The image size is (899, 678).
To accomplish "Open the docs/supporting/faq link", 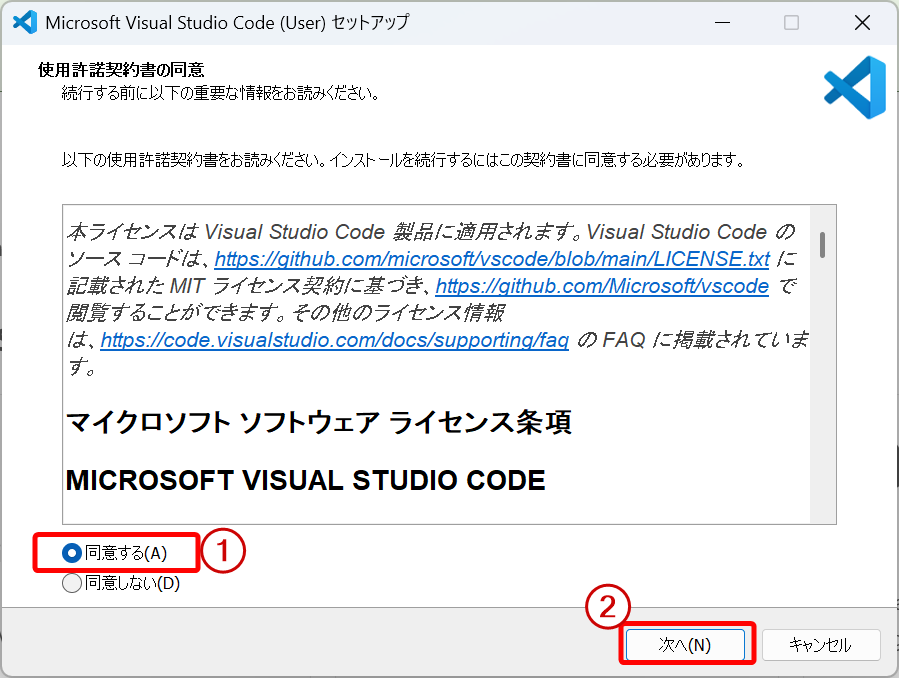I will pyautogui.click(x=335, y=340).
